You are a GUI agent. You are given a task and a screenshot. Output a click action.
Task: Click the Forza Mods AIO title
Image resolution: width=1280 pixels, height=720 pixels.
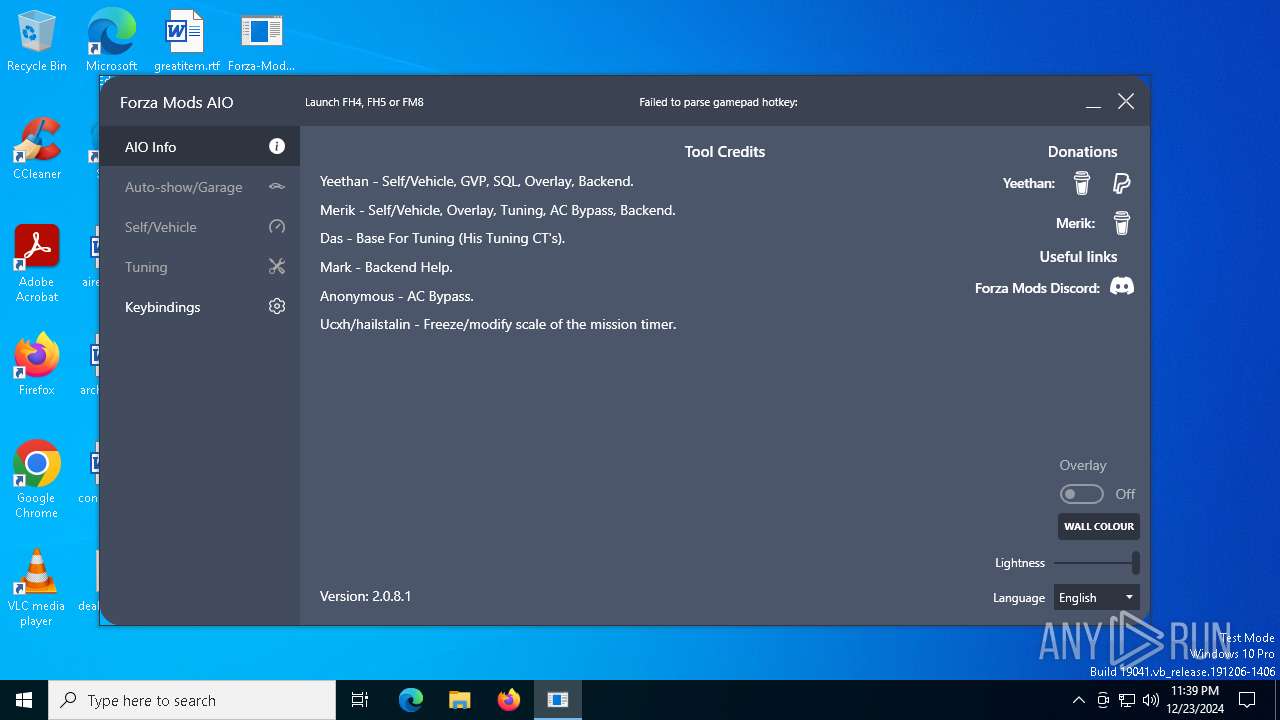(x=177, y=102)
